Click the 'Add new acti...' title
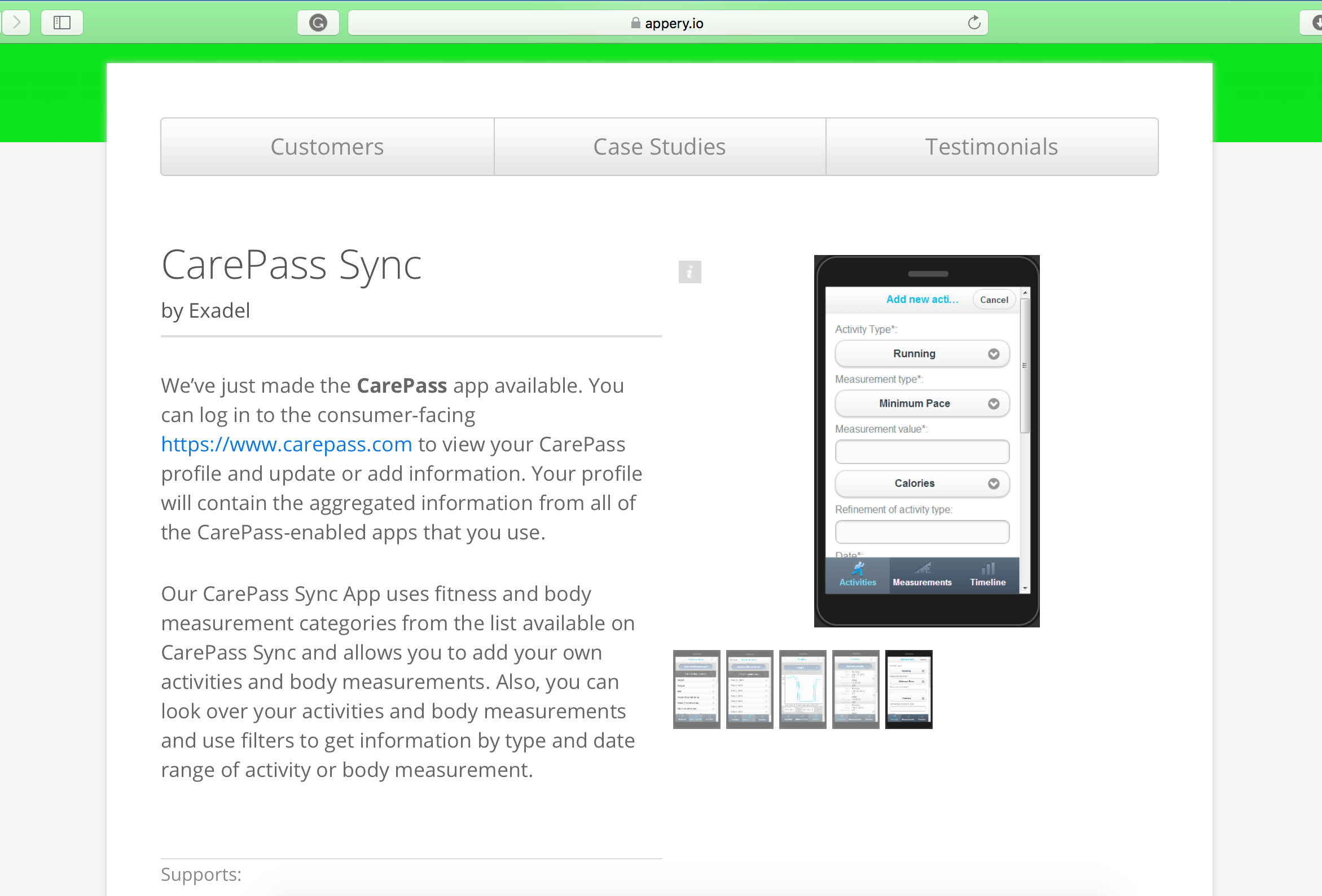Image resolution: width=1322 pixels, height=896 pixels. point(921,299)
